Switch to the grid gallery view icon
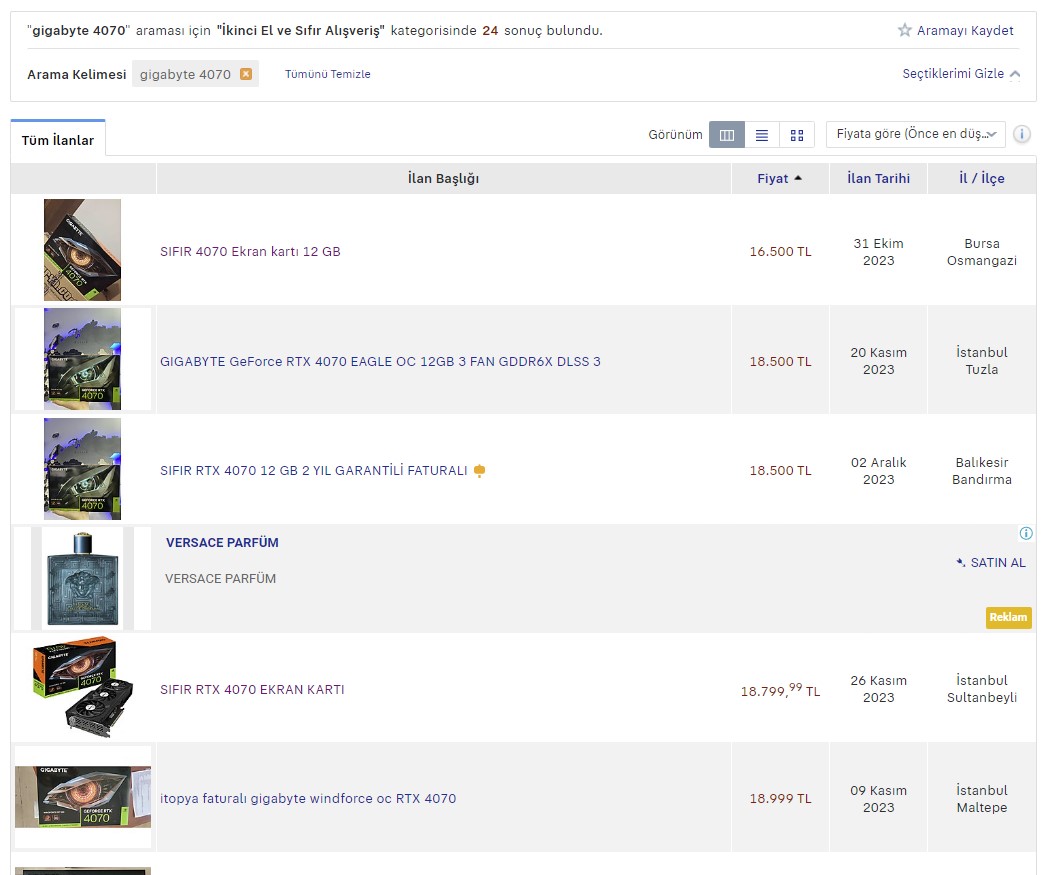The height and width of the screenshot is (875, 1062). [x=797, y=135]
